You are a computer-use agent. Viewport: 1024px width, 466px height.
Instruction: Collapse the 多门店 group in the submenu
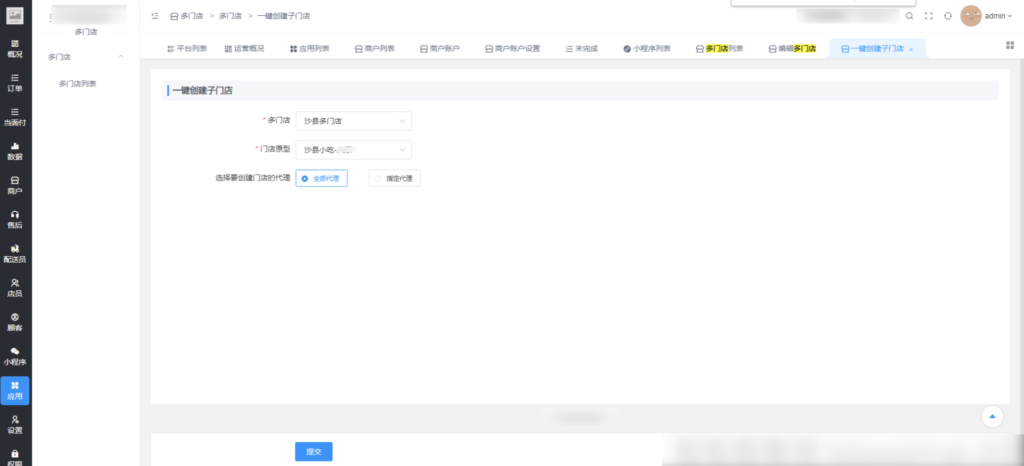pos(120,57)
